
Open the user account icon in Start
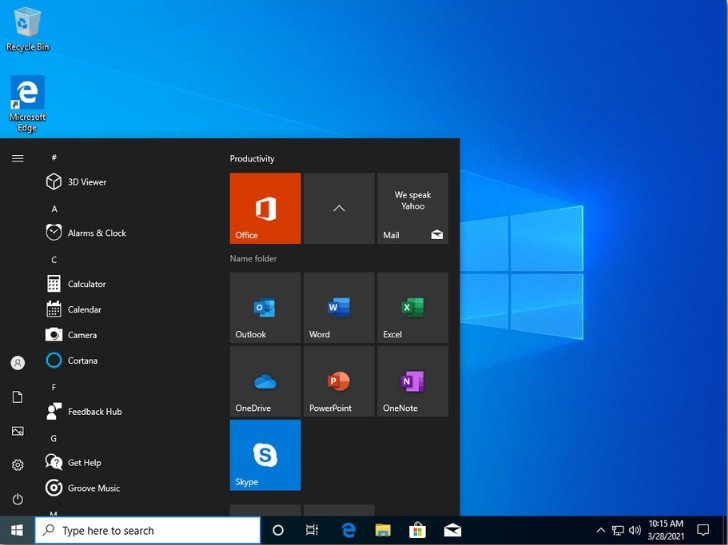tap(18, 363)
